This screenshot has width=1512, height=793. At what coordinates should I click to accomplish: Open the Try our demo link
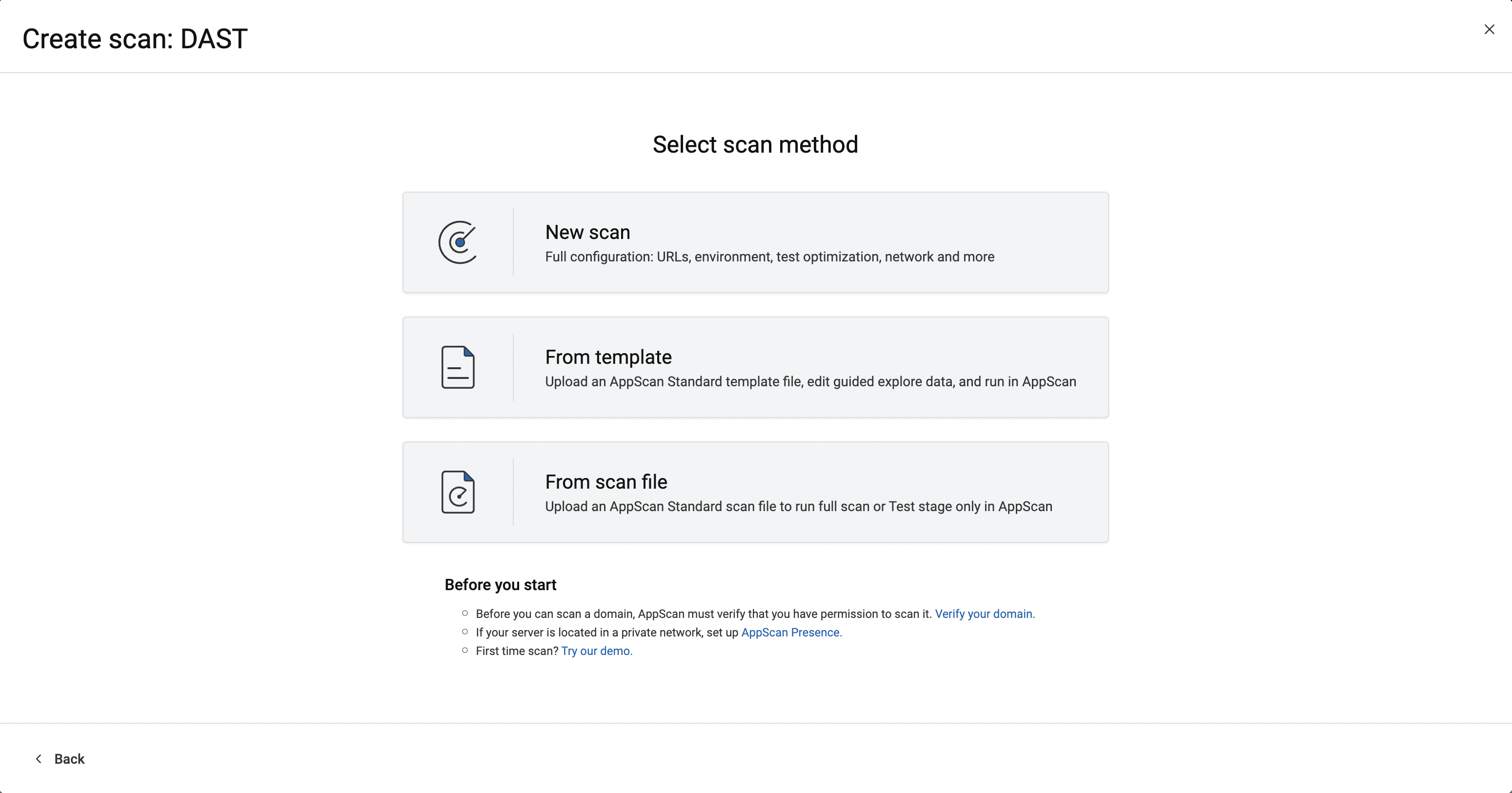pyautogui.click(x=596, y=651)
